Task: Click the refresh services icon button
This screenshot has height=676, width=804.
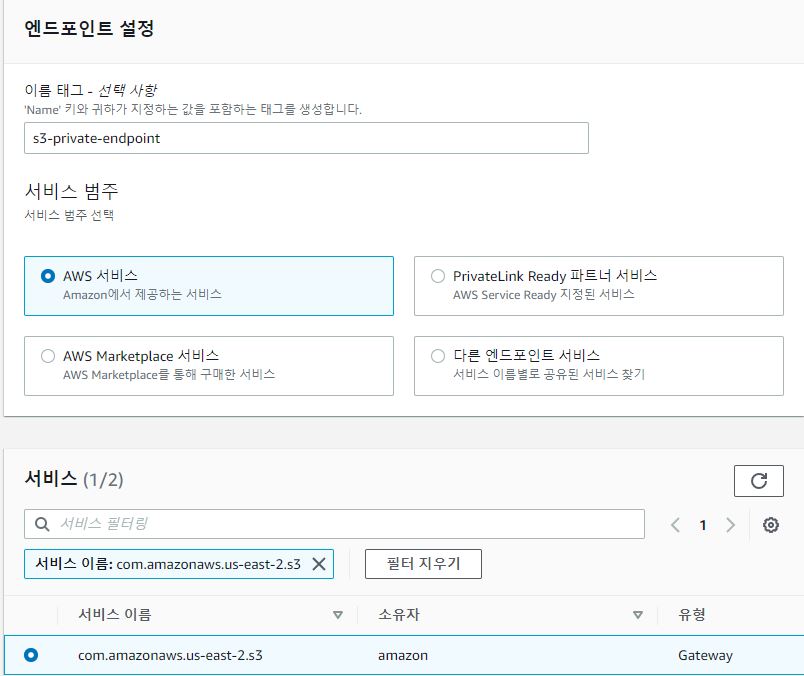Action: pyautogui.click(x=758, y=481)
